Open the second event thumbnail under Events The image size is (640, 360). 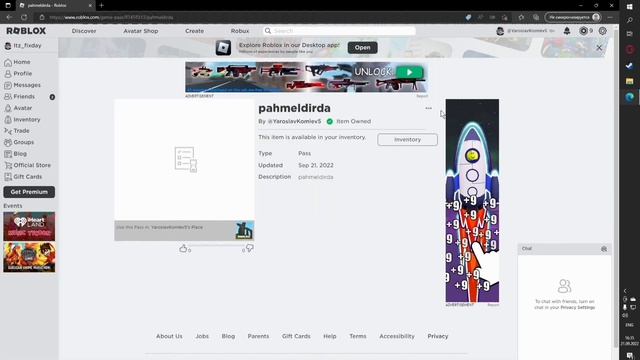point(29,257)
